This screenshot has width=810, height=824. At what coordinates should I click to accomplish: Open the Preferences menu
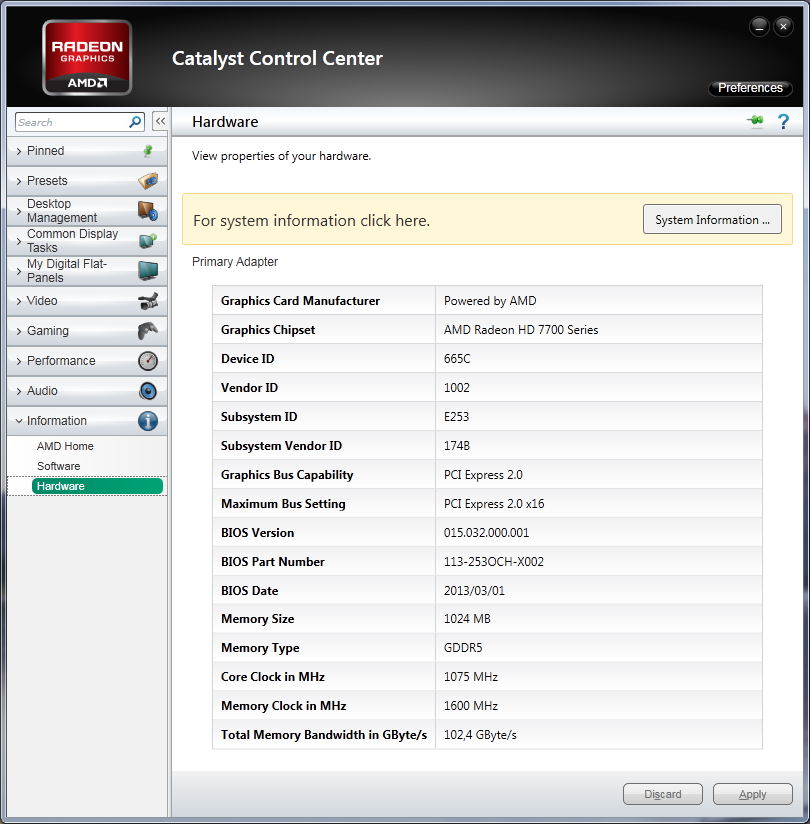point(750,88)
